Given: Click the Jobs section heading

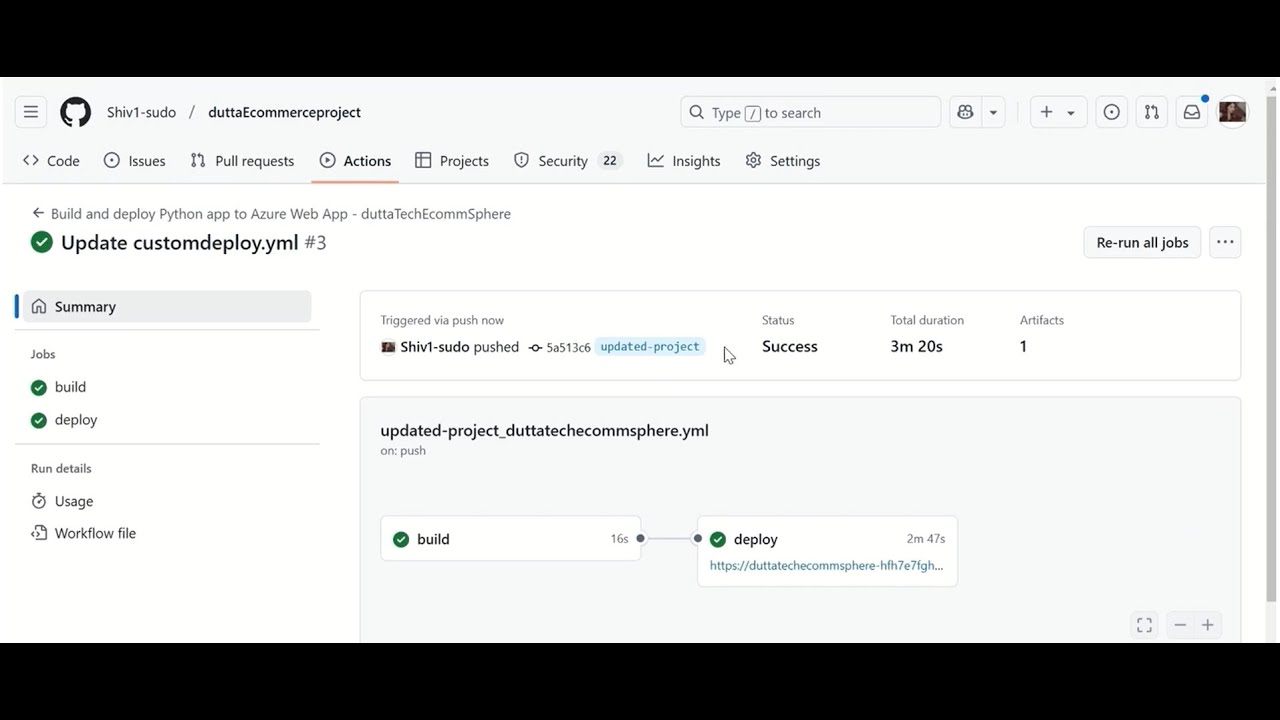Looking at the screenshot, I should [x=43, y=354].
